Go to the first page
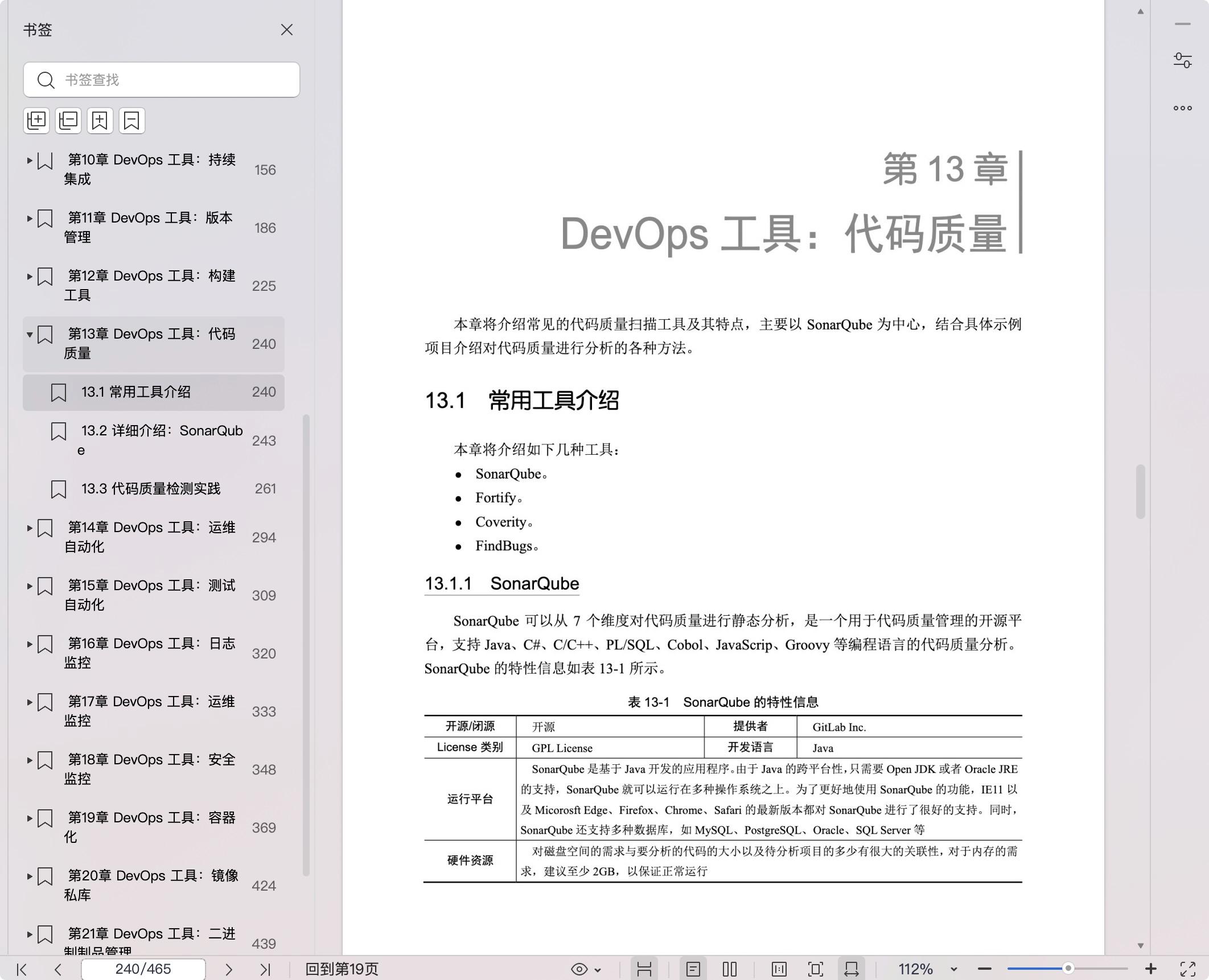 (x=22, y=969)
